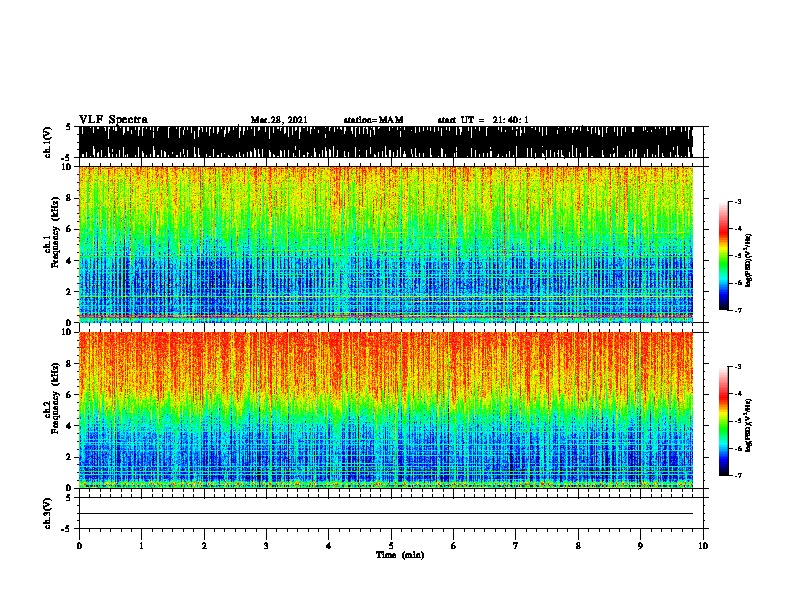Image resolution: width=792 pixels, height=612 pixels.
Task: Click the VLF Spectra title
Action: pos(113,120)
